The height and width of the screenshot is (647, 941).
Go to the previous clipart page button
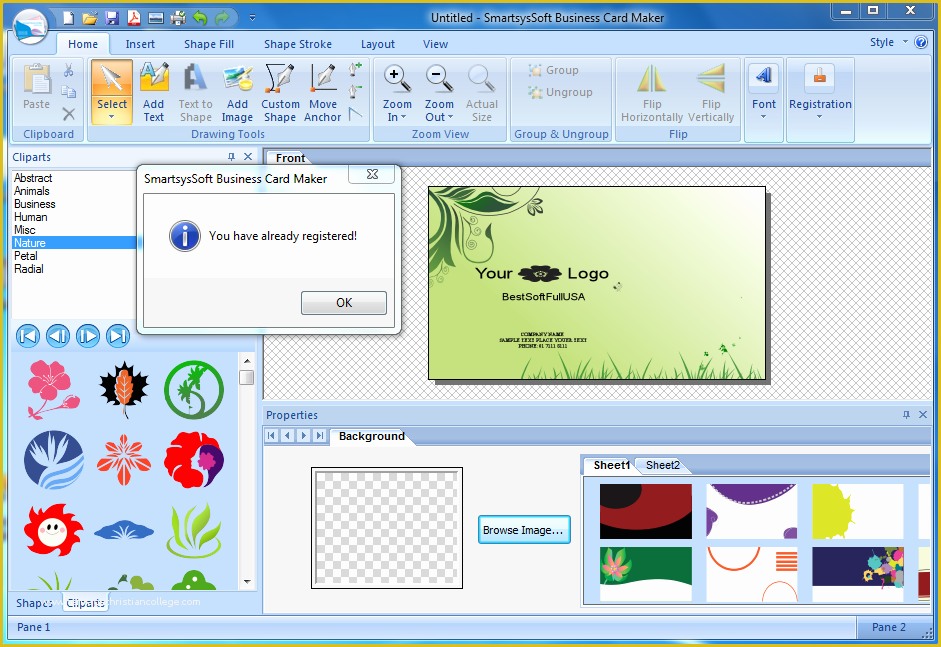point(58,336)
